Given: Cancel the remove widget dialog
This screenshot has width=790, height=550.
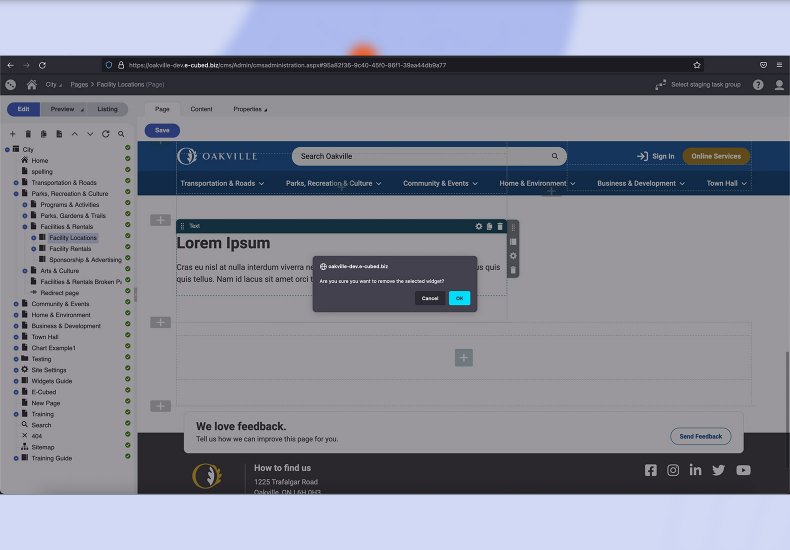Looking at the screenshot, I should point(430,298).
